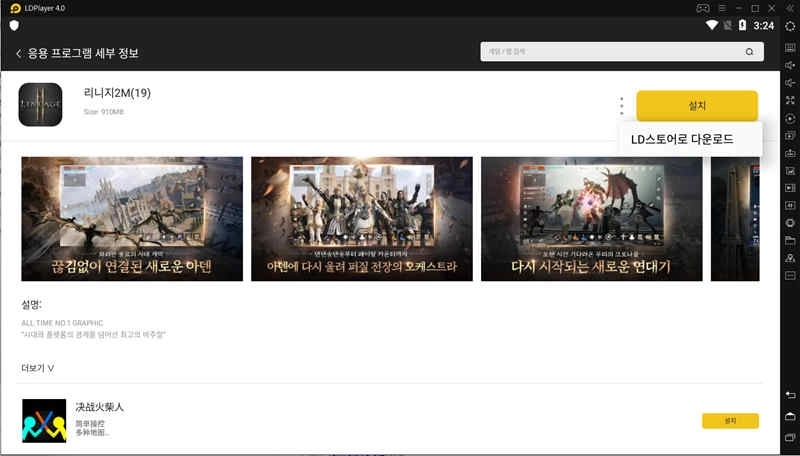Toggle fullscreen mode from the sidebar
The height and width of the screenshot is (456, 800).
(x=790, y=101)
